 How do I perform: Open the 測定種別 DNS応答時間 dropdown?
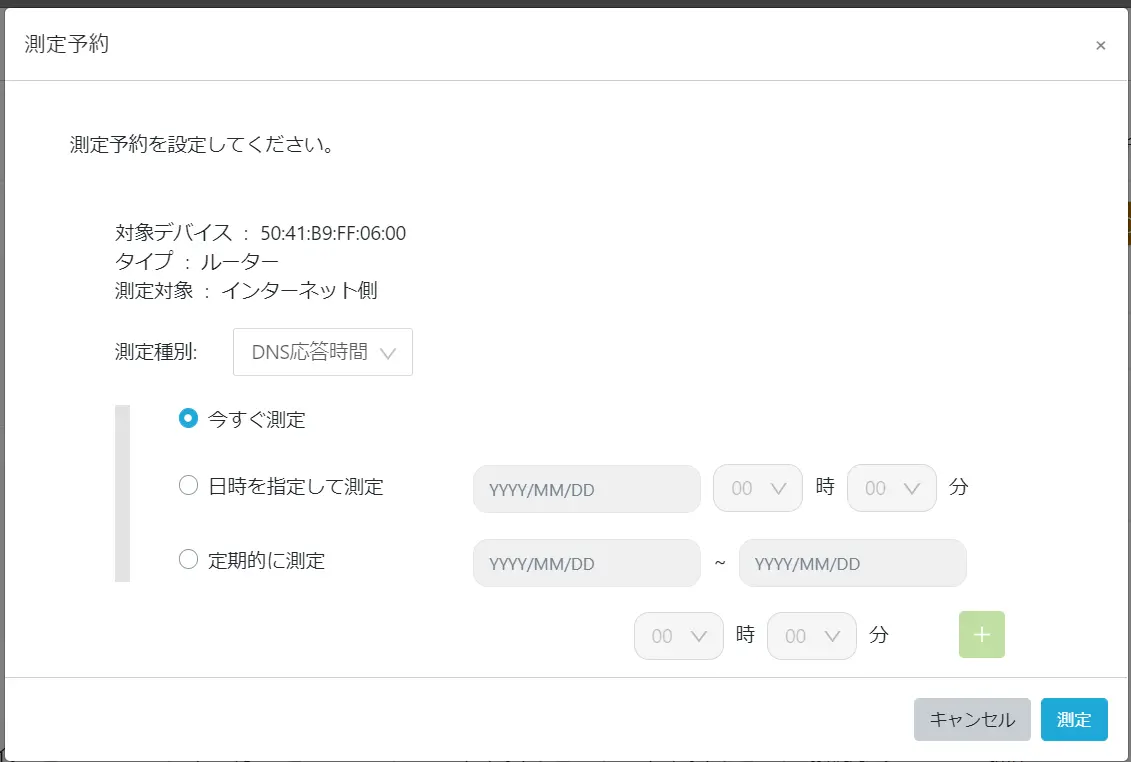(x=322, y=352)
